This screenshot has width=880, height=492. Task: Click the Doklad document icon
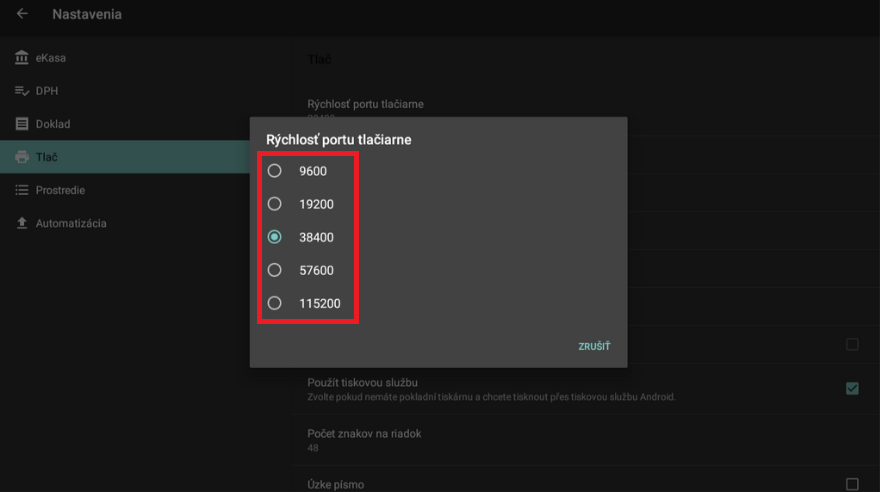coord(22,124)
